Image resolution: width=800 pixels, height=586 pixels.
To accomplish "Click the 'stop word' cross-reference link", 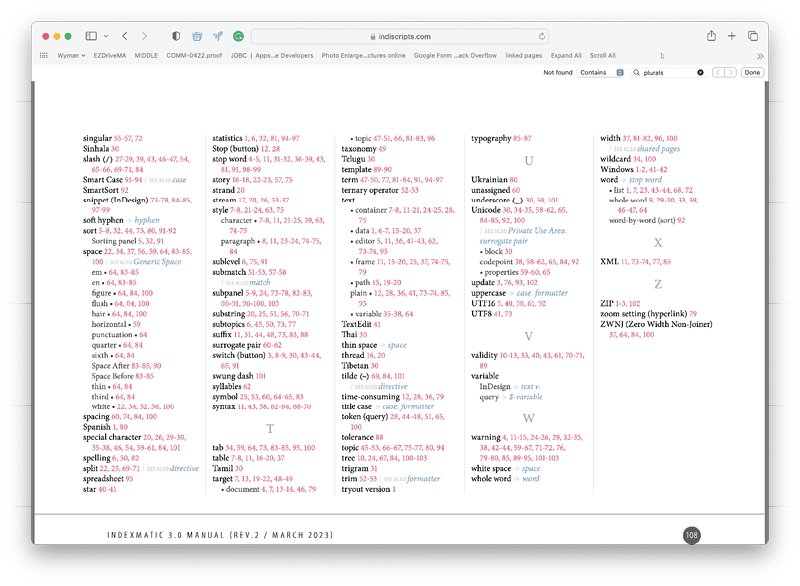I will click(x=645, y=180).
